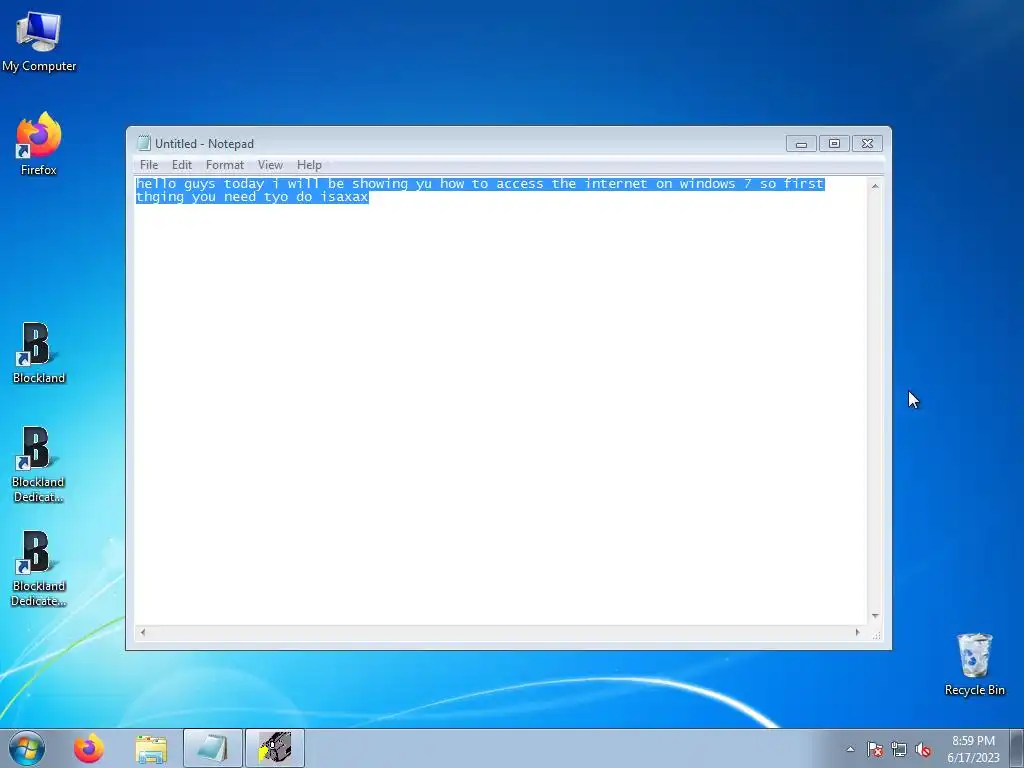This screenshot has height=768, width=1024.
Task: Open the Windows Start menu orb
Action: [27, 748]
